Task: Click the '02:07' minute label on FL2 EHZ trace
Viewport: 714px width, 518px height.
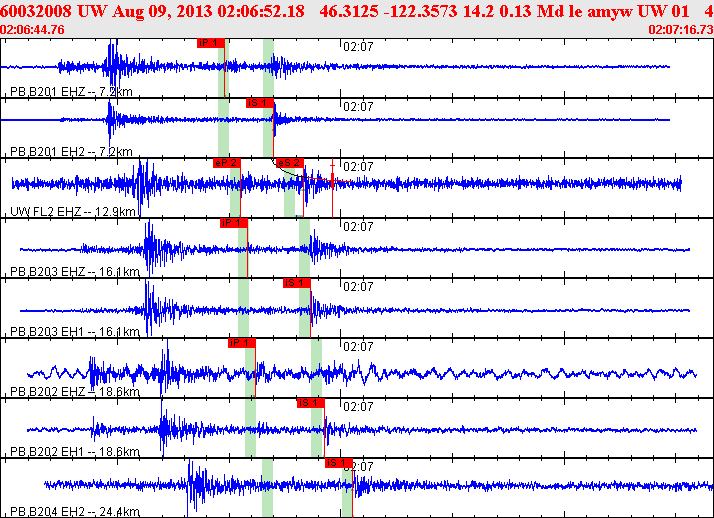Action: (x=358, y=167)
